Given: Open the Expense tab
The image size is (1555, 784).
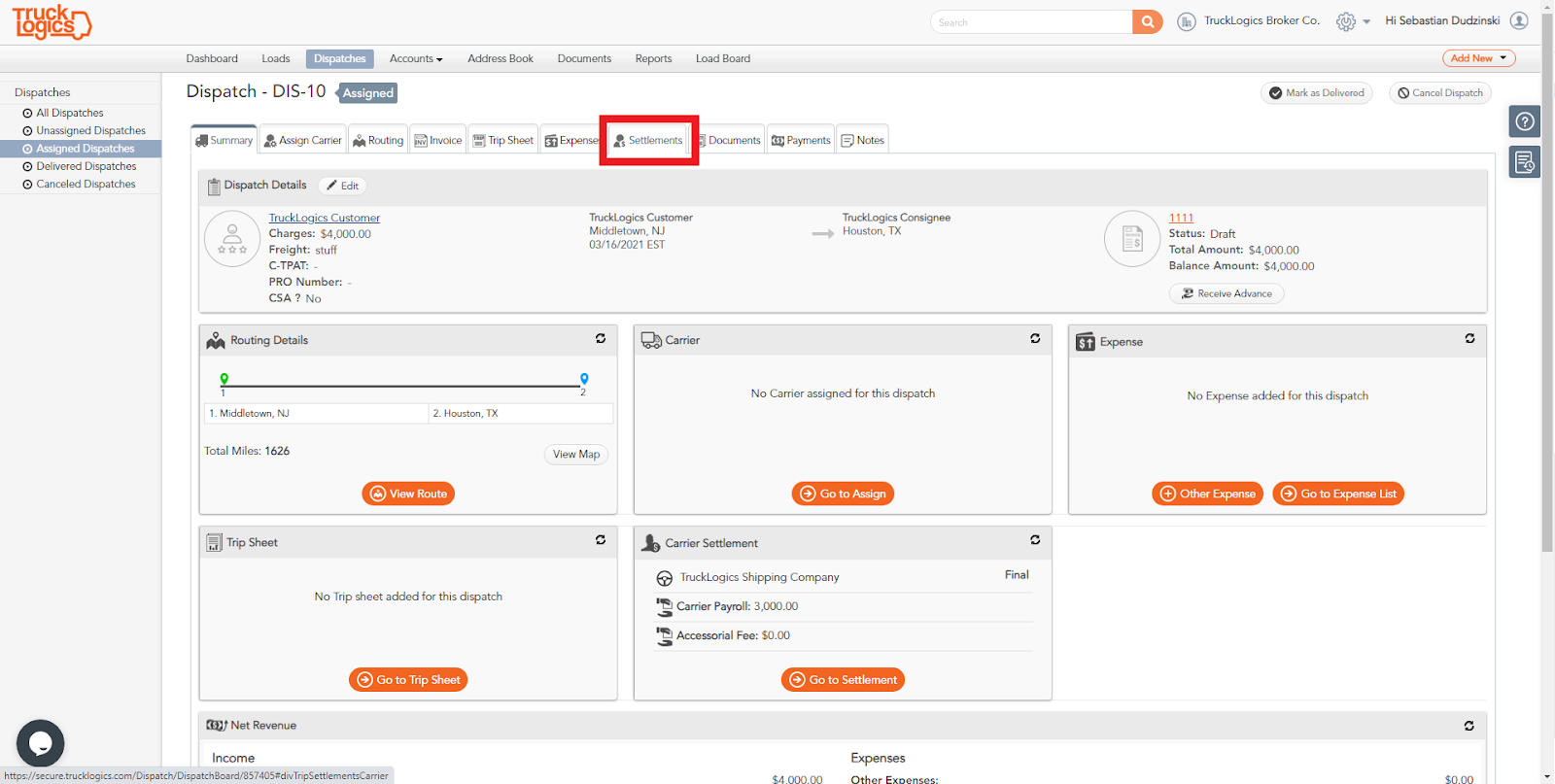Looking at the screenshot, I should [571, 140].
